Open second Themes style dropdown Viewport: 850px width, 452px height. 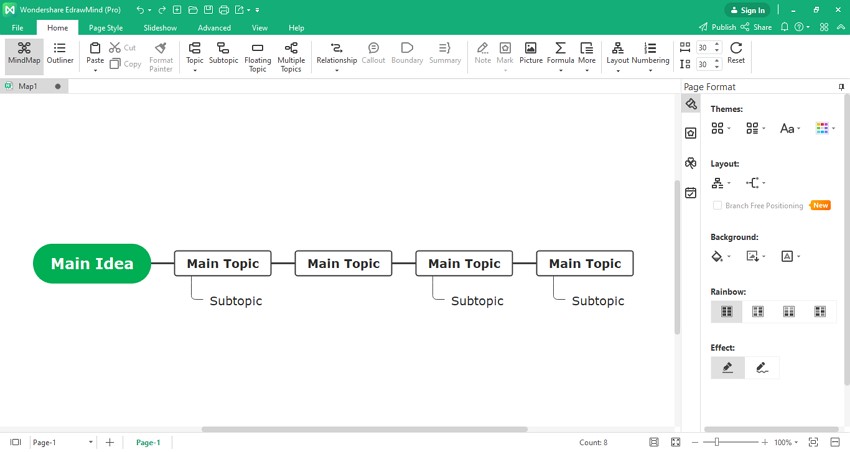tap(755, 128)
